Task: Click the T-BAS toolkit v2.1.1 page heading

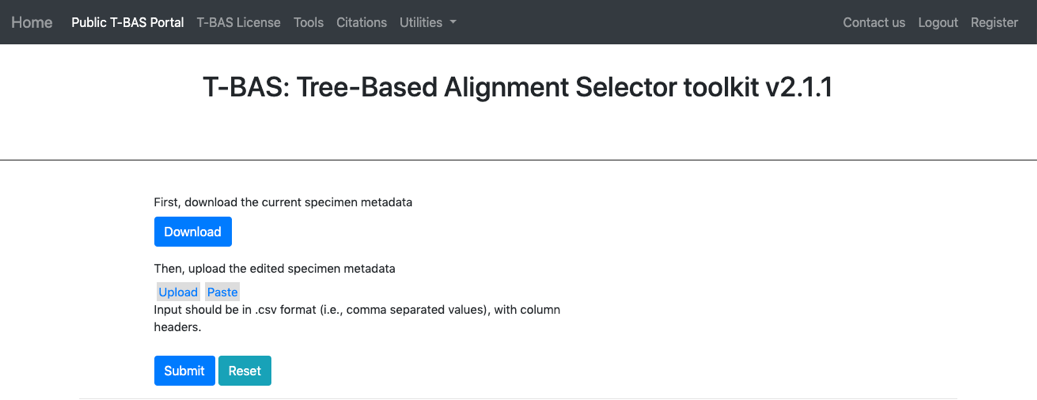Action: [517, 88]
